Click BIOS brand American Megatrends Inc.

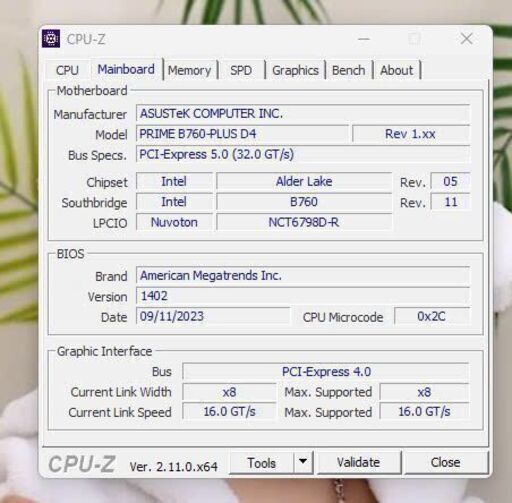click(x=303, y=276)
